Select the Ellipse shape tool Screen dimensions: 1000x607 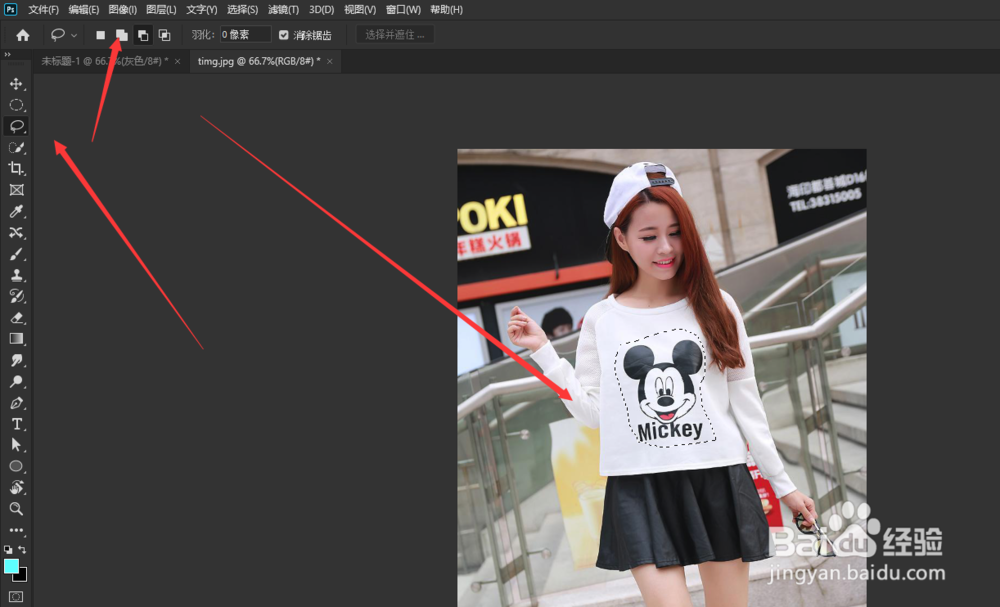click(16, 466)
